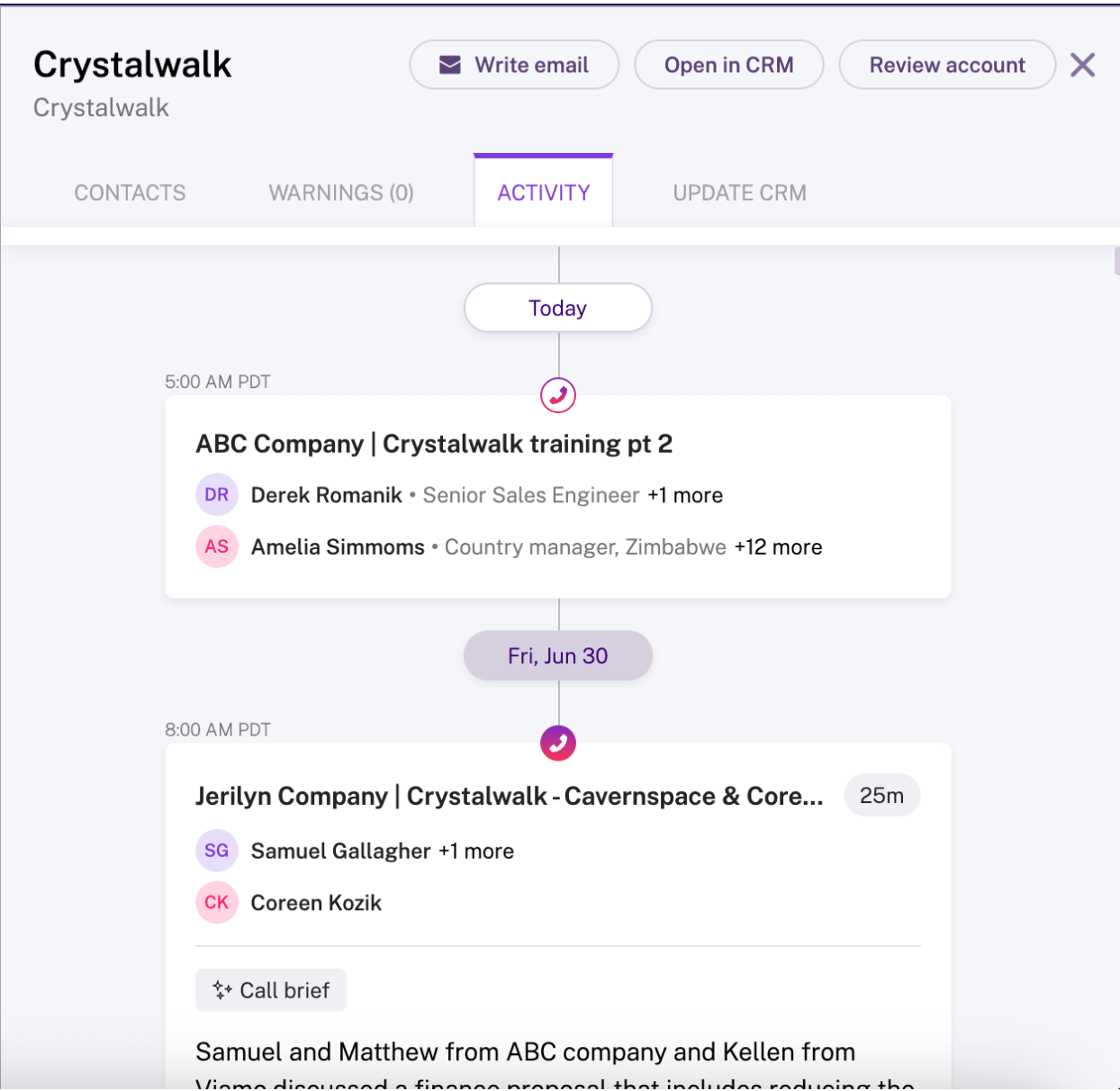
Task: Click the SG avatar for Samuel Gallagher
Action: [x=217, y=851]
